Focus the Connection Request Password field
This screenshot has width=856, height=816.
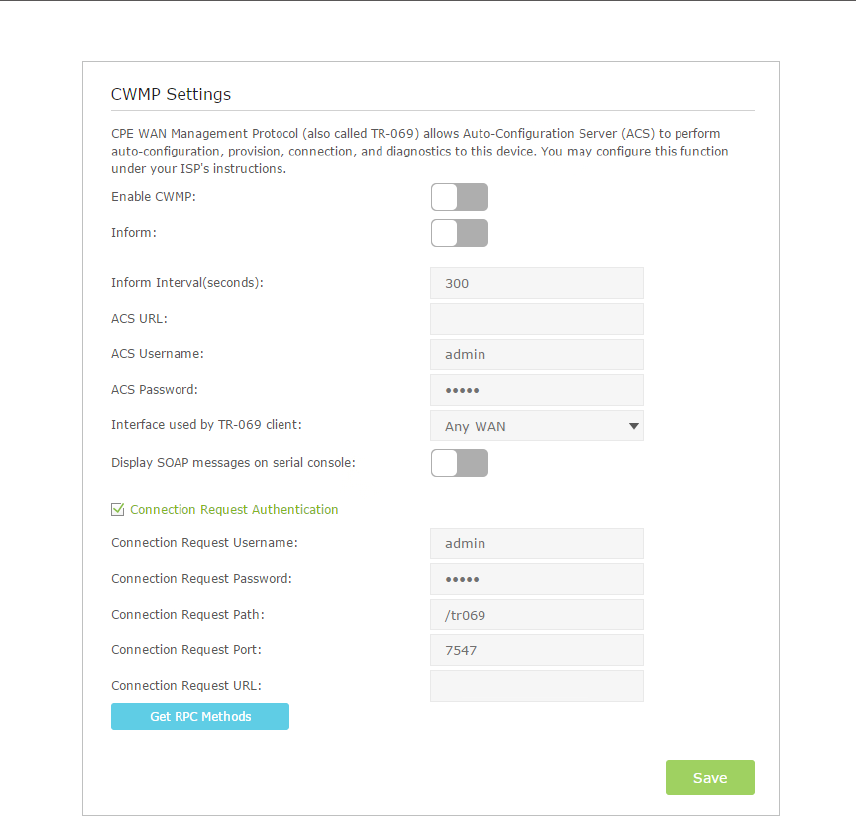coord(537,579)
